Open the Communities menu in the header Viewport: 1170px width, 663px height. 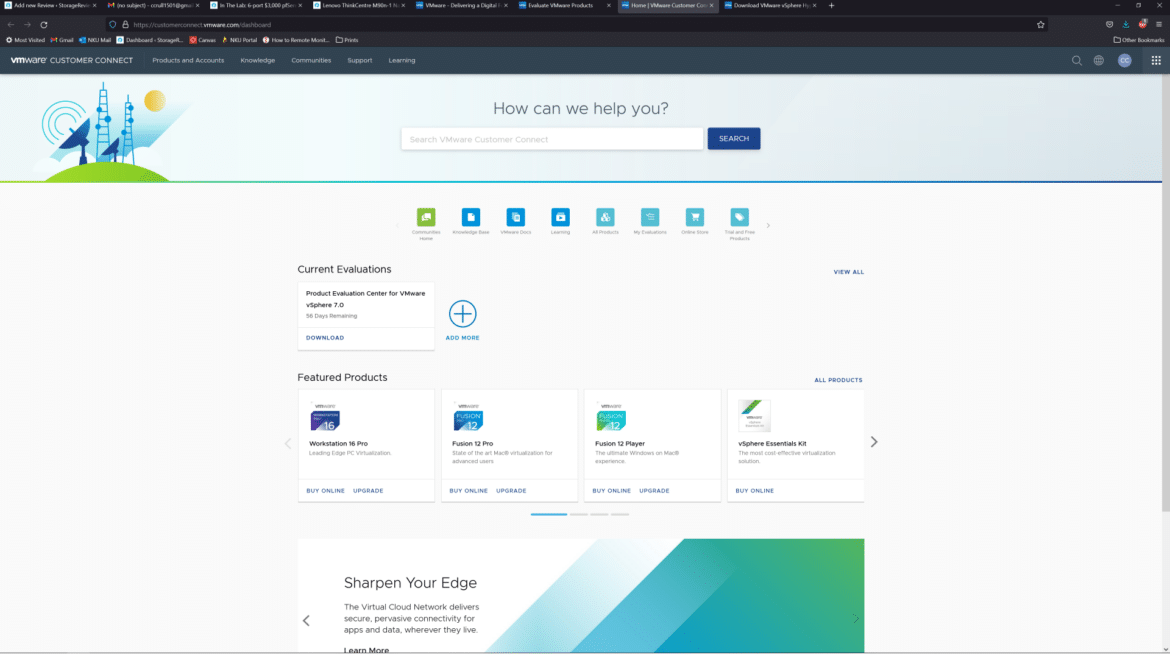pyautogui.click(x=311, y=60)
